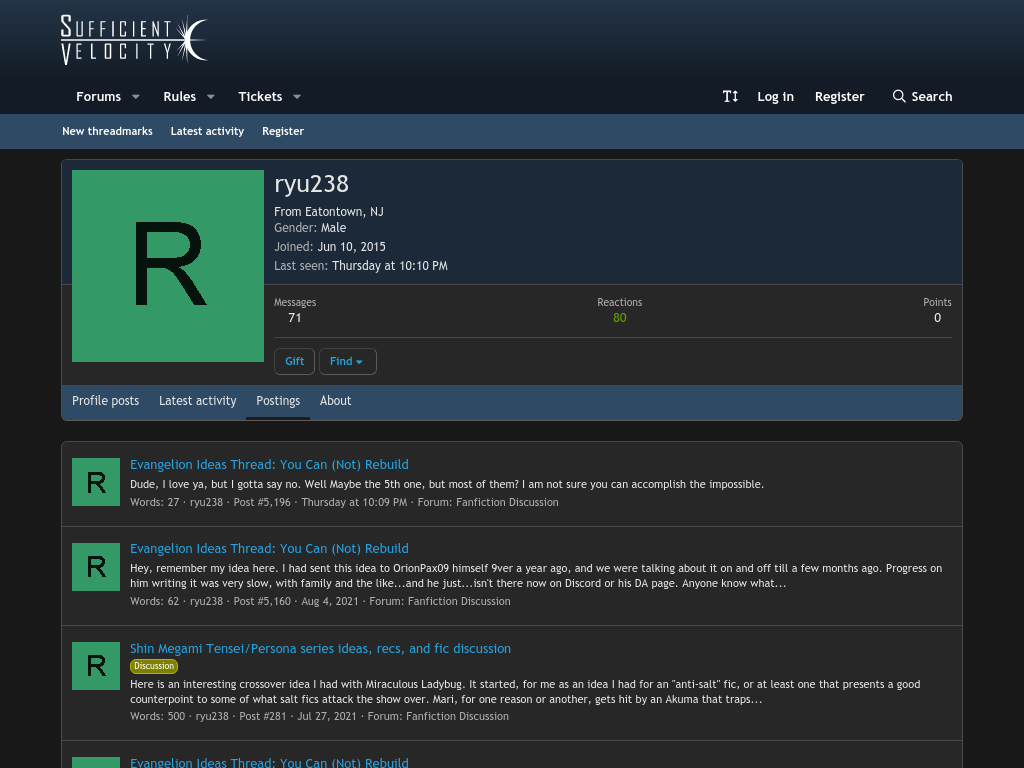1024x768 pixels.
Task: Go to New threadmarks
Action: [x=107, y=131]
